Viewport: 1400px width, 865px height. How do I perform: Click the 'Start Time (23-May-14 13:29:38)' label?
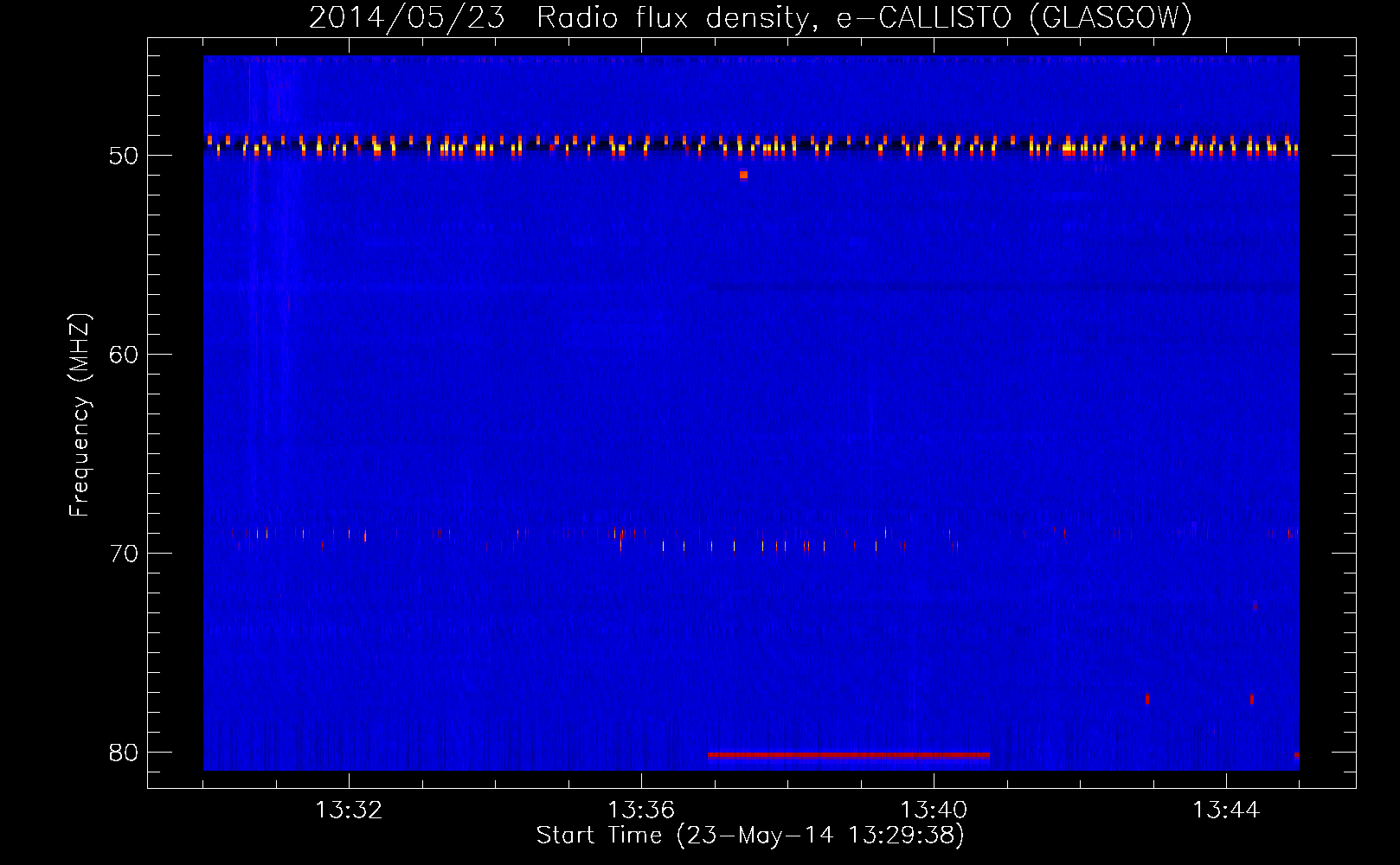750,836
